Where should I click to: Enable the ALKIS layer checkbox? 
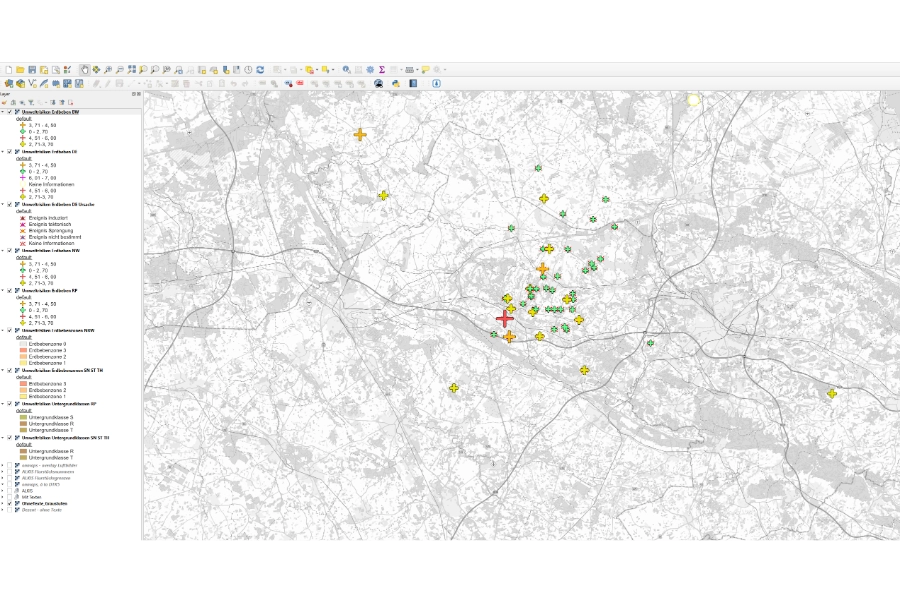point(10,490)
